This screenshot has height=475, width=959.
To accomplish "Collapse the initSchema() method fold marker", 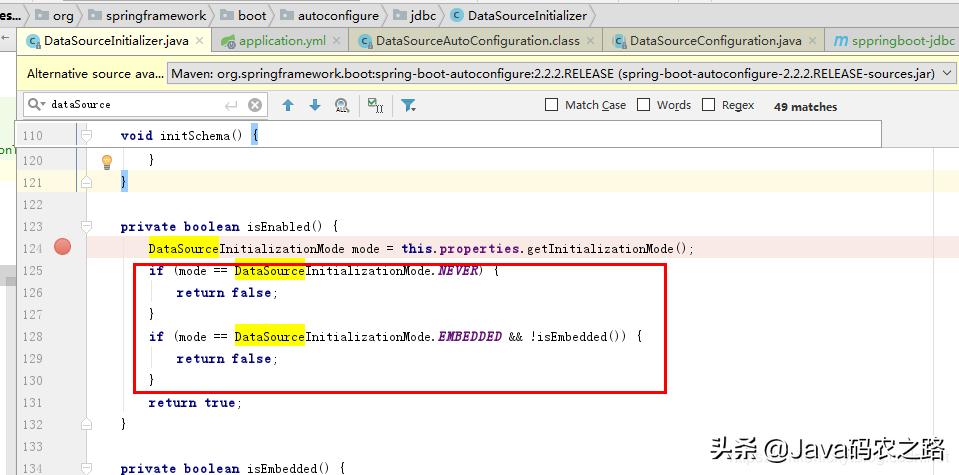I will pyautogui.click(x=86, y=135).
